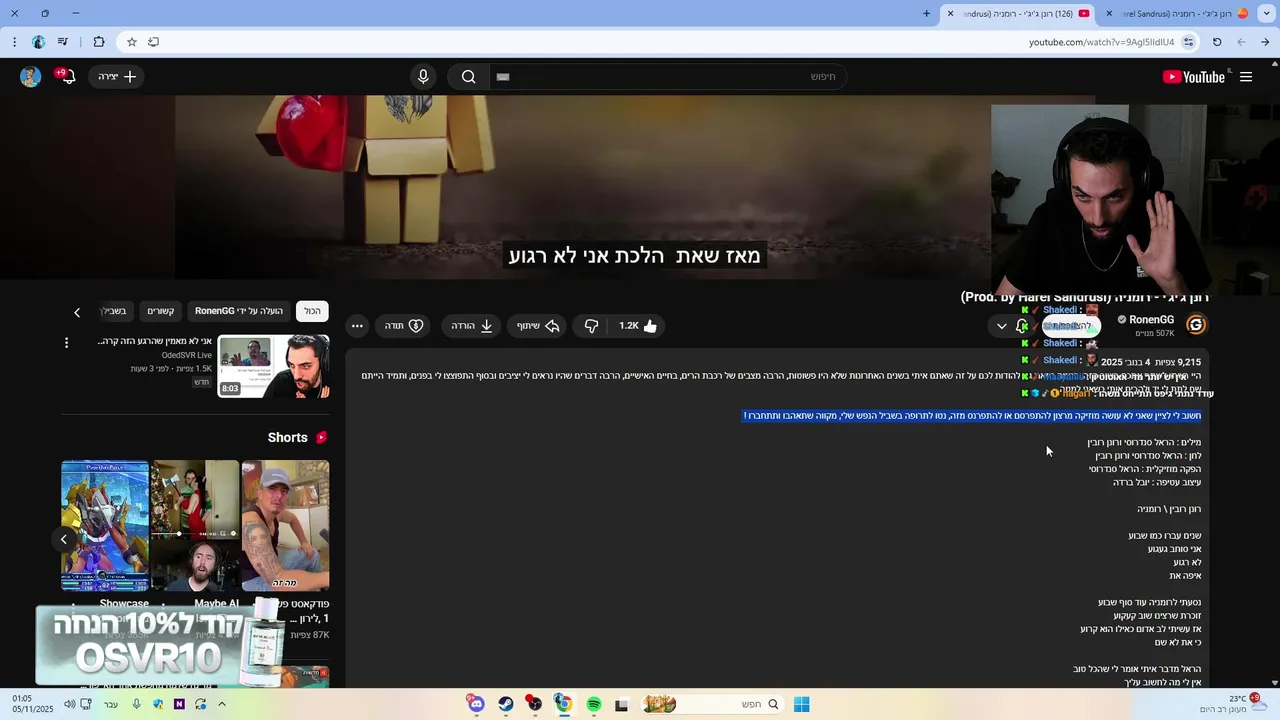Start voice search with microphone icon
The height and width of the screenshot is (720, 1280).
pyautogui.click(x=423, y=77)
